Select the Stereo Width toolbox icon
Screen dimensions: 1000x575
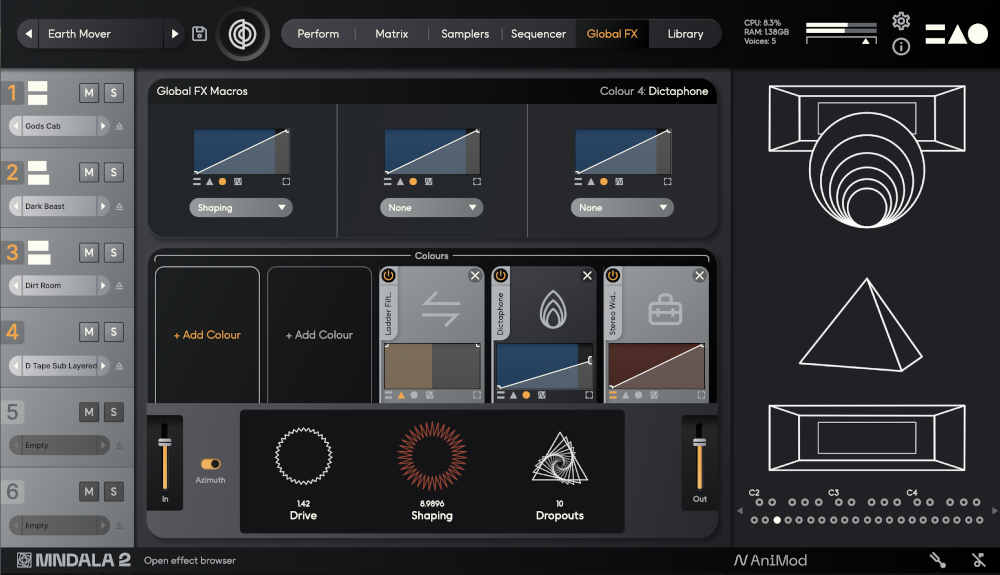pos(665,311)
